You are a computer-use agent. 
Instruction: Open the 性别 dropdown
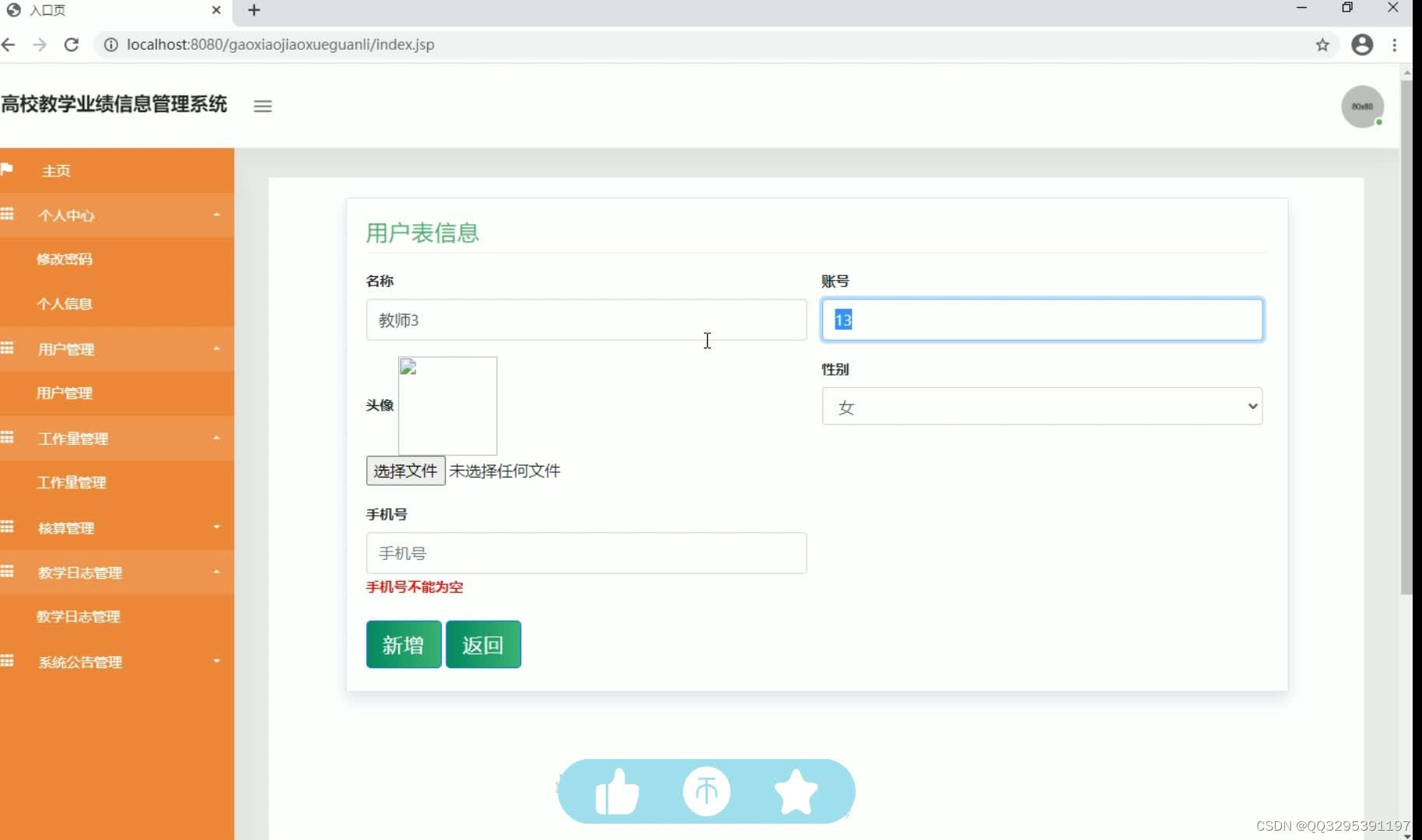tap(1042, 407)
